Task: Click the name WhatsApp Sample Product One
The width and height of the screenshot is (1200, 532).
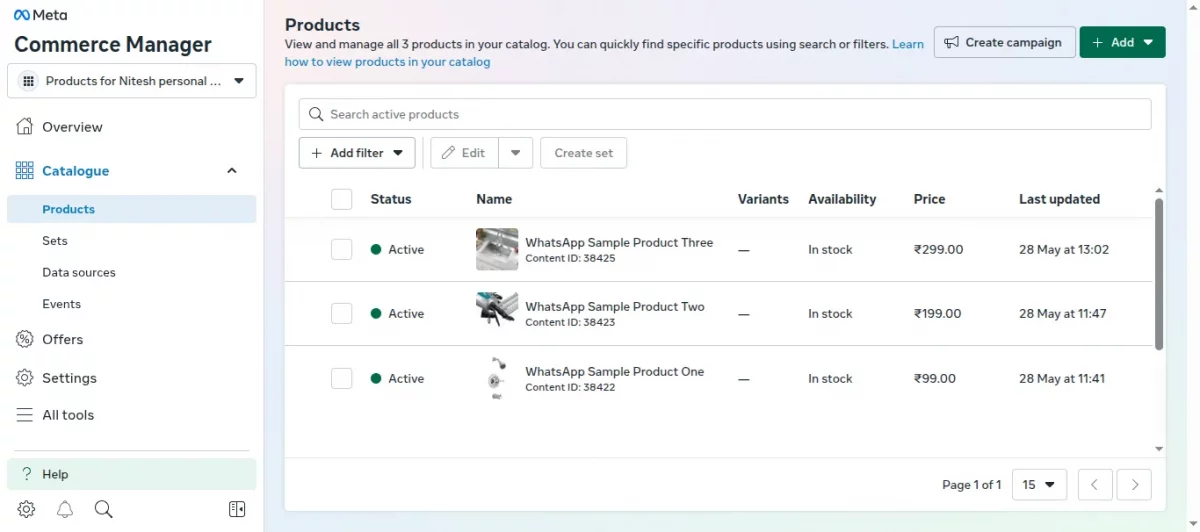Action: [x=615, y=371]
